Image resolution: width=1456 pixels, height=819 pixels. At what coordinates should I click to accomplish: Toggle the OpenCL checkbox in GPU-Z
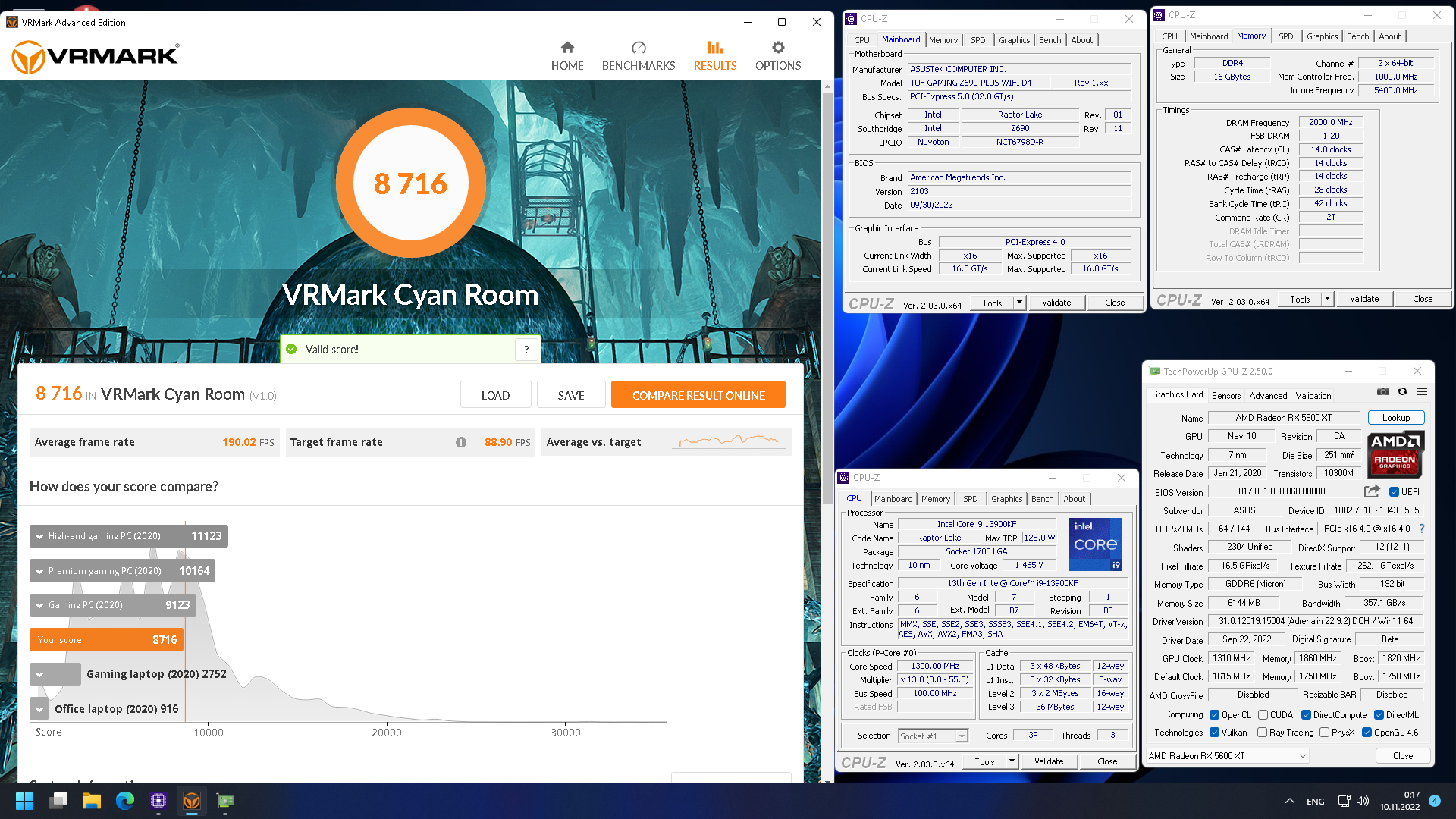[x=1215, y=715]
